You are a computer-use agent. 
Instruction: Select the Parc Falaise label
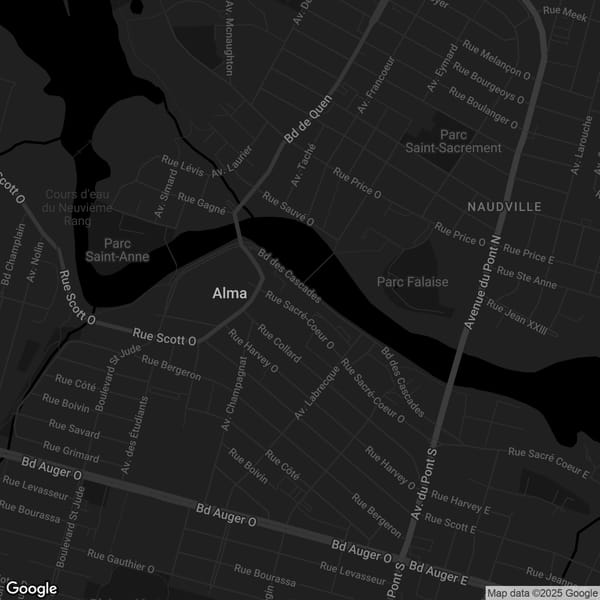point(412,282)
